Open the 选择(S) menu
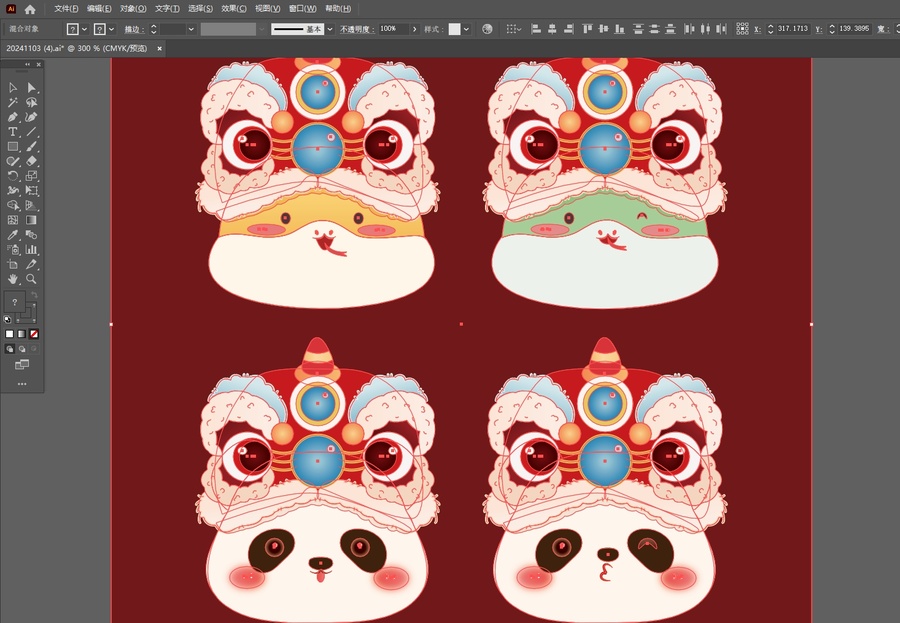Screen dimensions: 900x623 pos(200,9)
